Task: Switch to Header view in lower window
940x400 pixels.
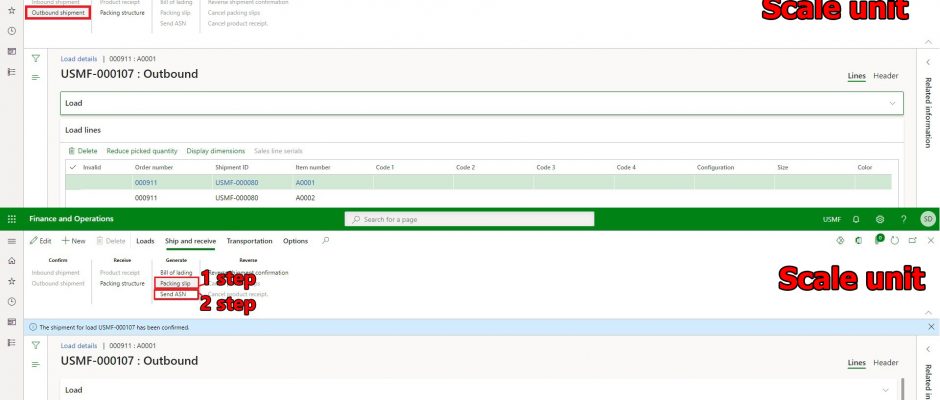Action: pos(885,362)
